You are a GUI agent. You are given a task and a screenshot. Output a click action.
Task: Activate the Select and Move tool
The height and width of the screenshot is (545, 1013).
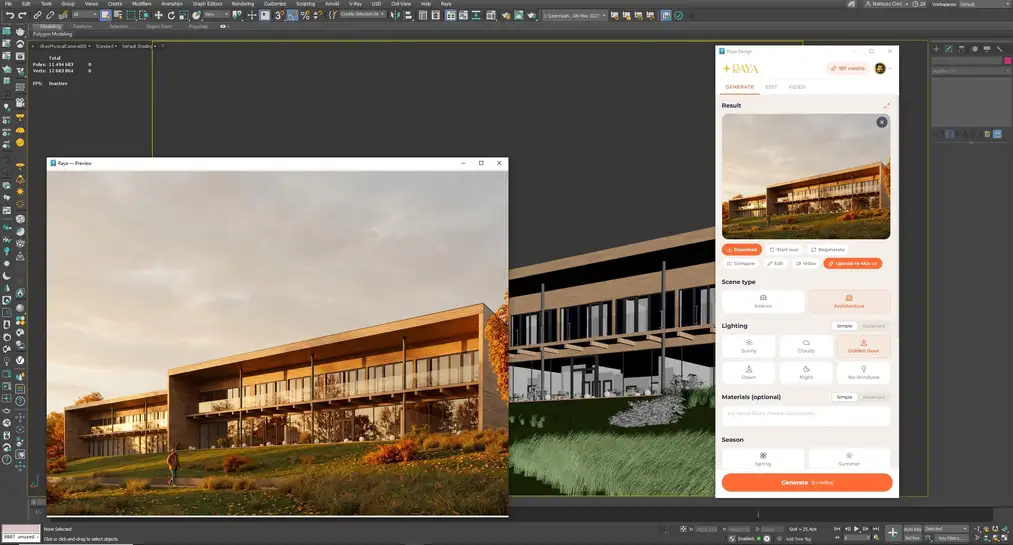[158, 15]
